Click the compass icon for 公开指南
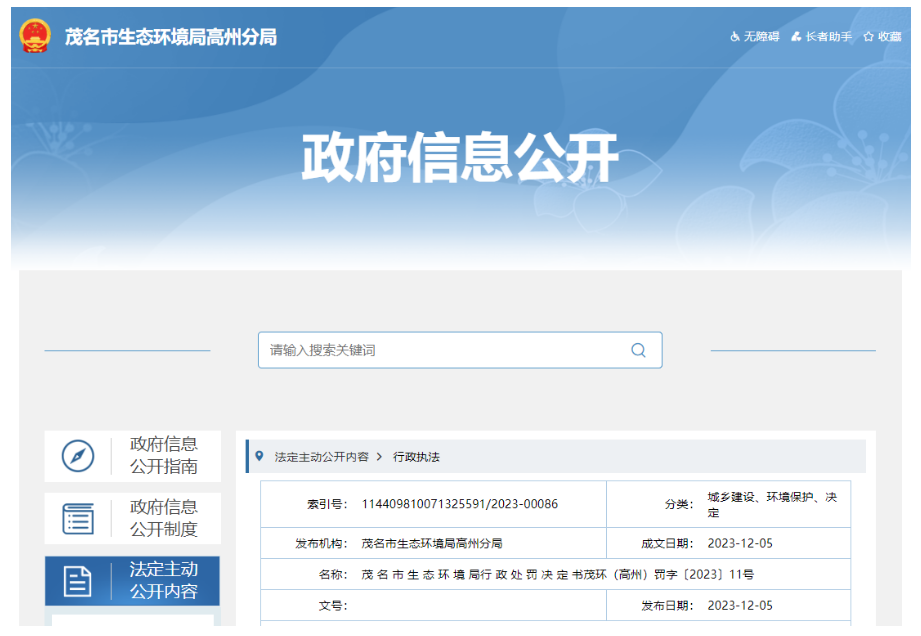921x636 pixels. point(78,456)
